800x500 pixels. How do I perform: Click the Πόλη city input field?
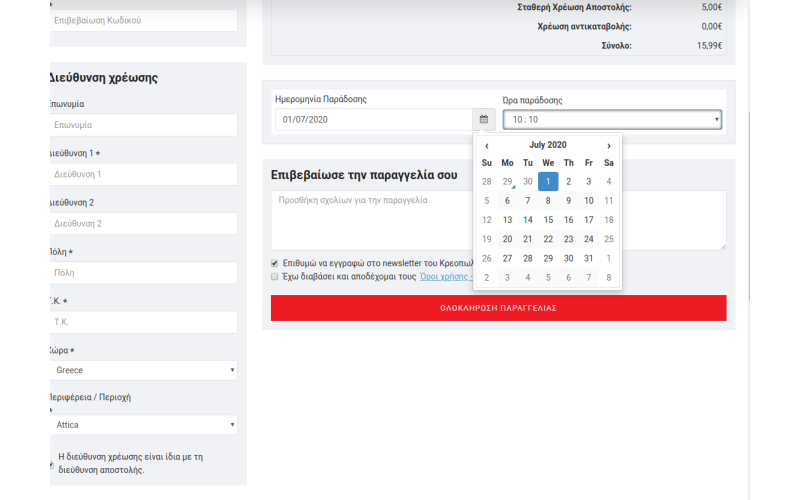coord(142,272)
